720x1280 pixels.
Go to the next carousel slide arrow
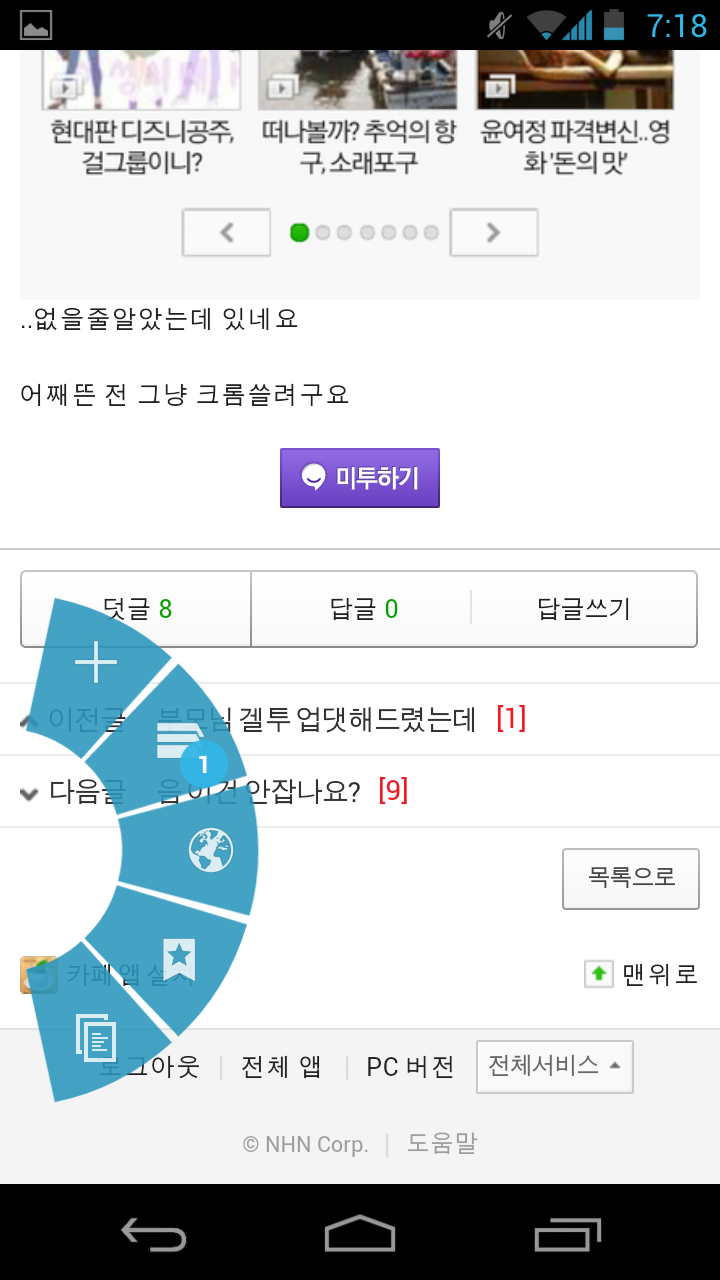494,233
